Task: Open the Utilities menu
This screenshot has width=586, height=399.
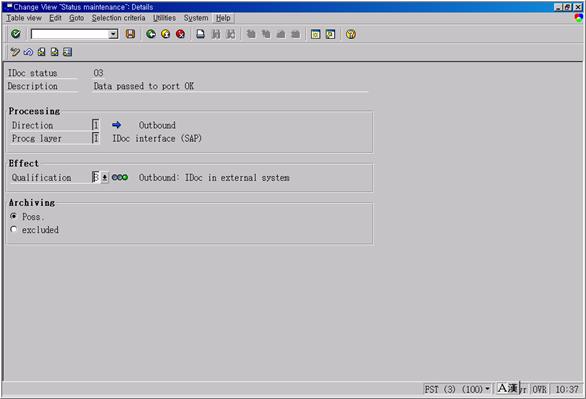Action: (164, 18)
